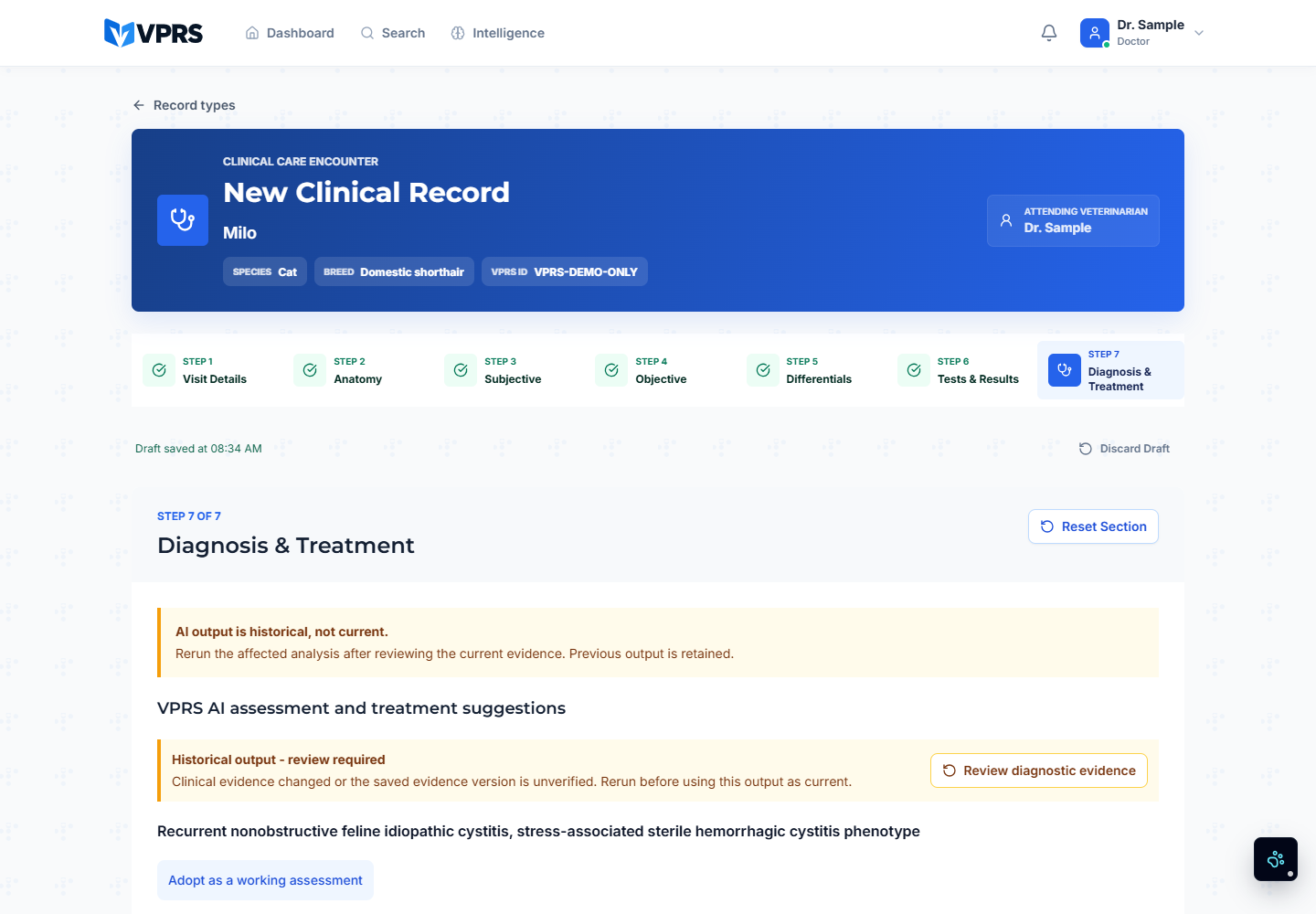Viewport: 1316px width, 914px height.
Task: Go to Anatomy step
Action: 355,370
